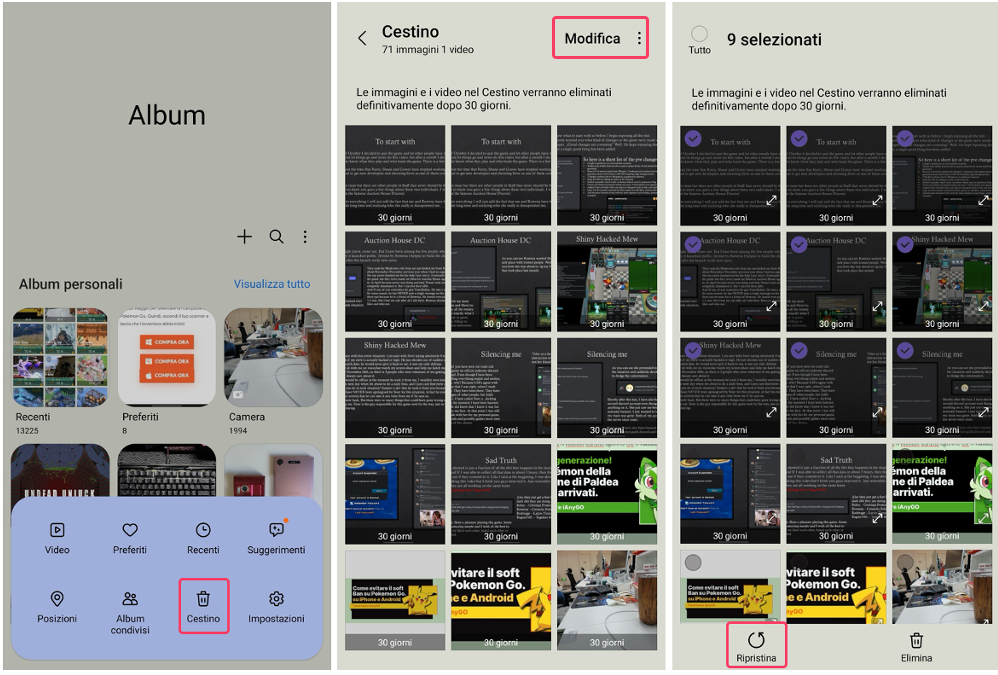
Task: Tap the Impostazioni gear icon
Action: [276, 598]
